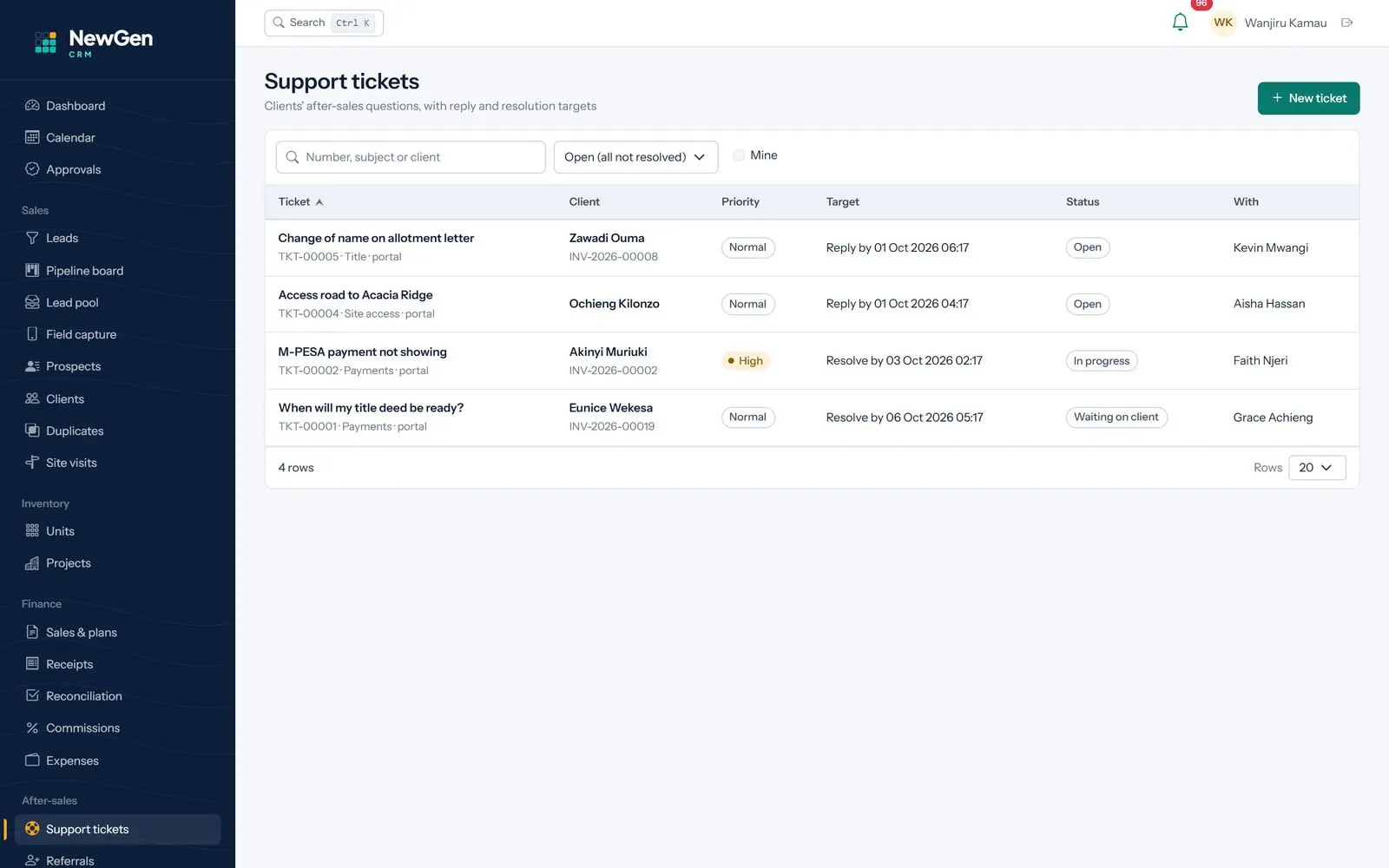
Task: Click the 'Number, subject or client' search field
Action: click(x=411, y=157)
